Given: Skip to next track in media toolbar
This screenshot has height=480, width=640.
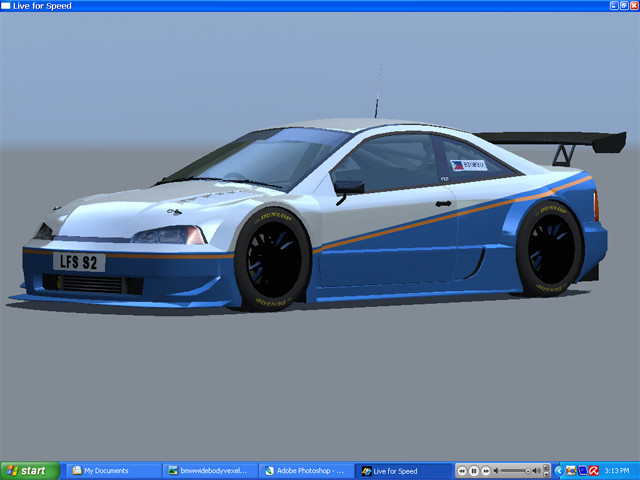Looking at the screenshot, I should (486, 471).
